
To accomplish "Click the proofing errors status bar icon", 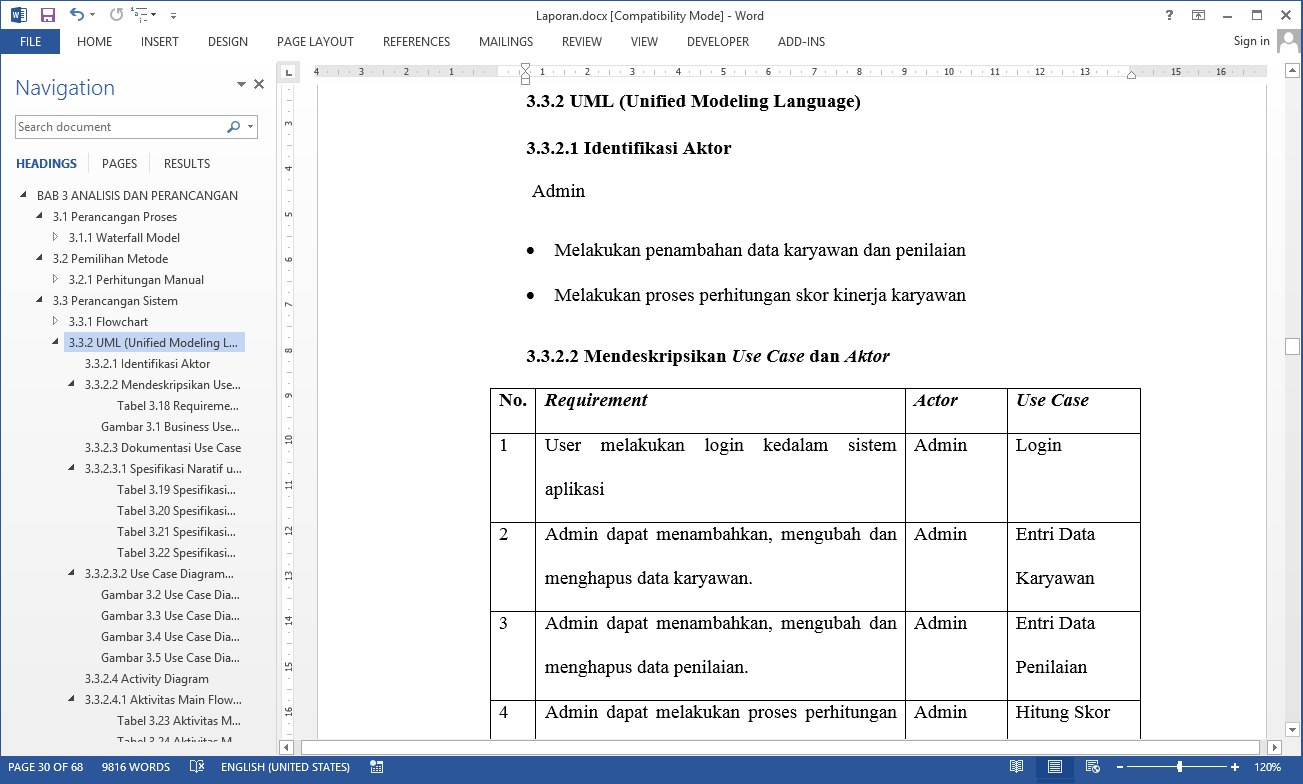I will pos(197,767).
